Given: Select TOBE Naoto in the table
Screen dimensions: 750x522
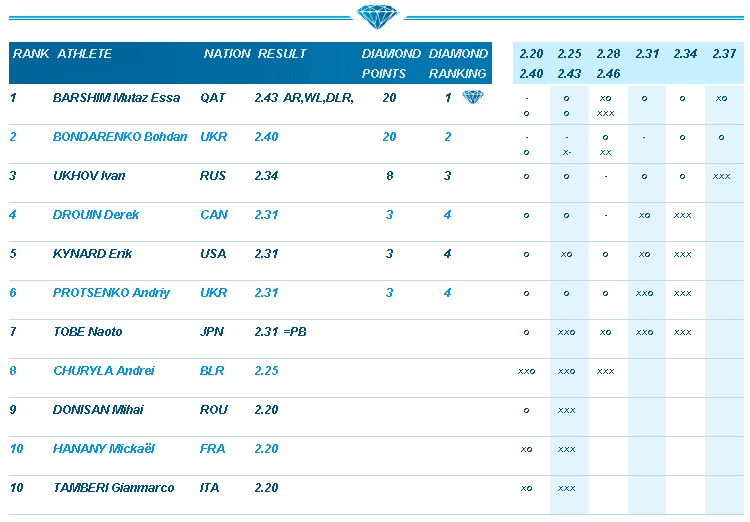Looking at the screenshot, I should [x=87, y=332].
